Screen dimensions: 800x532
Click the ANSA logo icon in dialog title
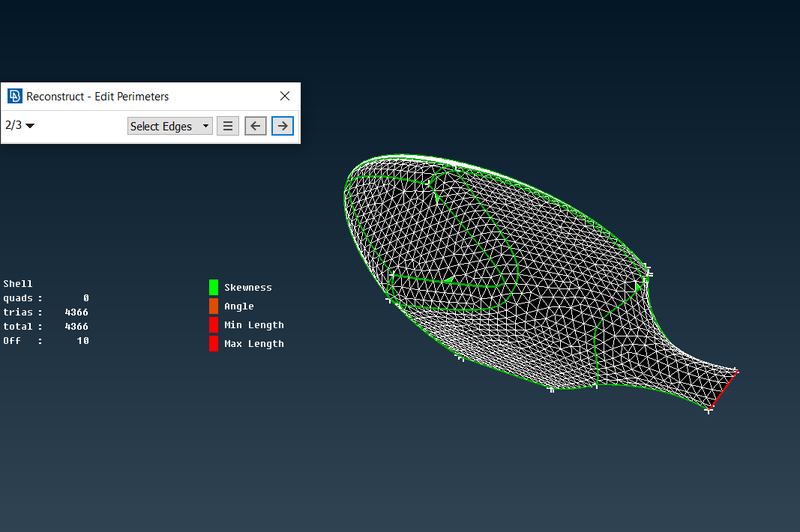tap(15, 96)
